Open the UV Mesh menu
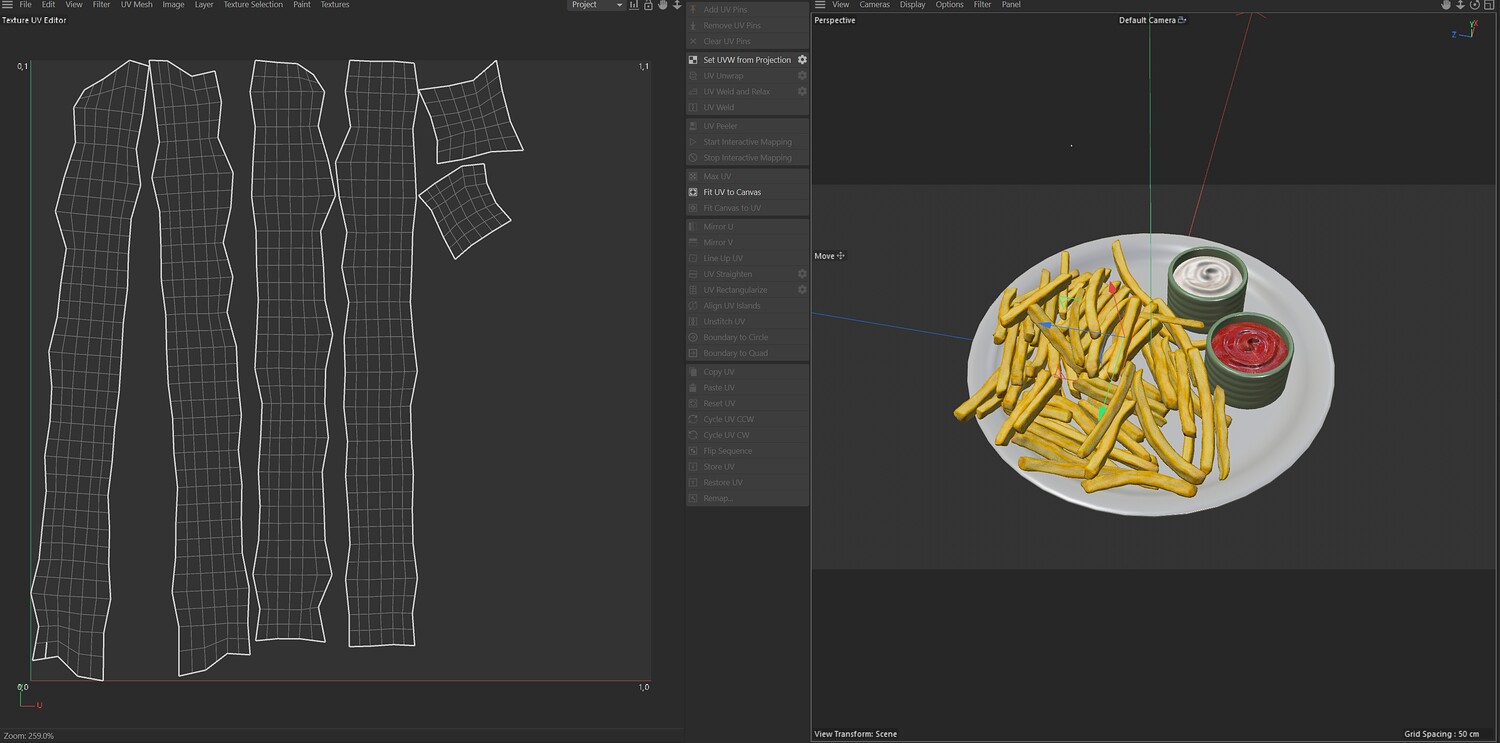 [x=137, y=5]
